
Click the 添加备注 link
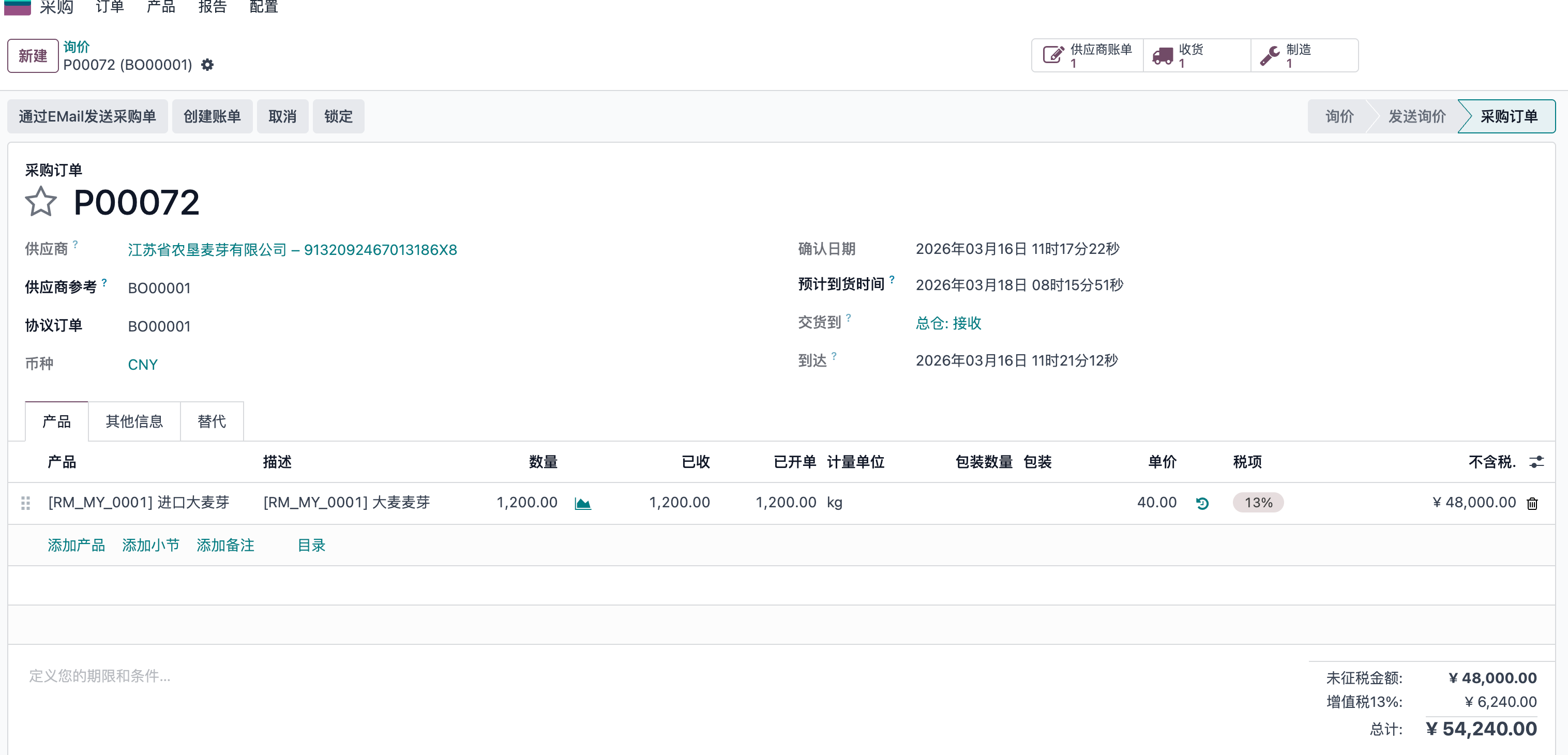[x=225, y=545]
